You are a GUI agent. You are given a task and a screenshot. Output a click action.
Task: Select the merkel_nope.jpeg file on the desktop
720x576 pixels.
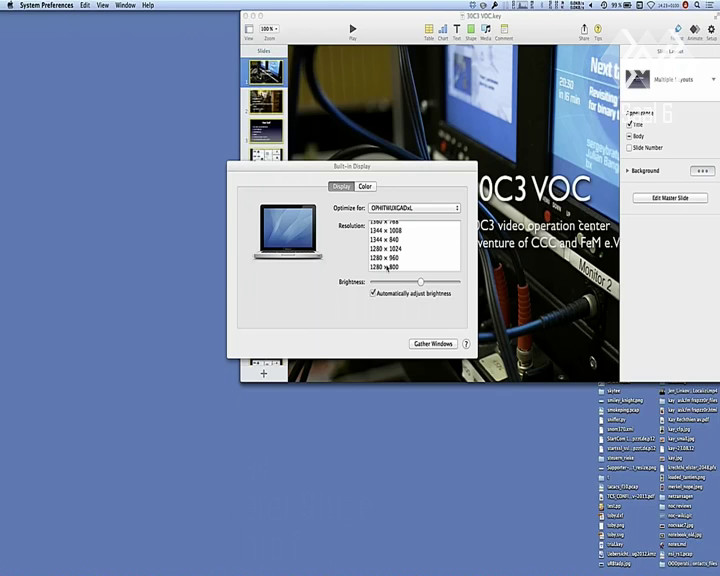[x=681, y=487]
